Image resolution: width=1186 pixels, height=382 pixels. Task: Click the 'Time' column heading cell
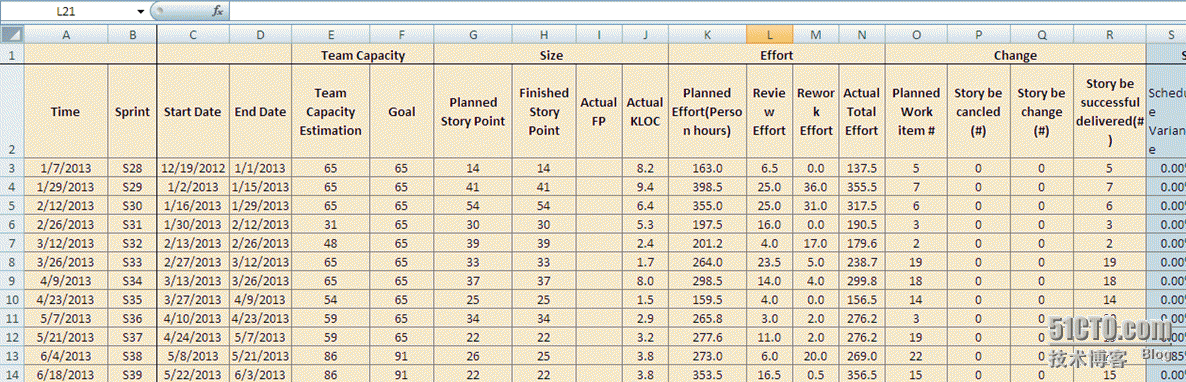click(66, 112)
